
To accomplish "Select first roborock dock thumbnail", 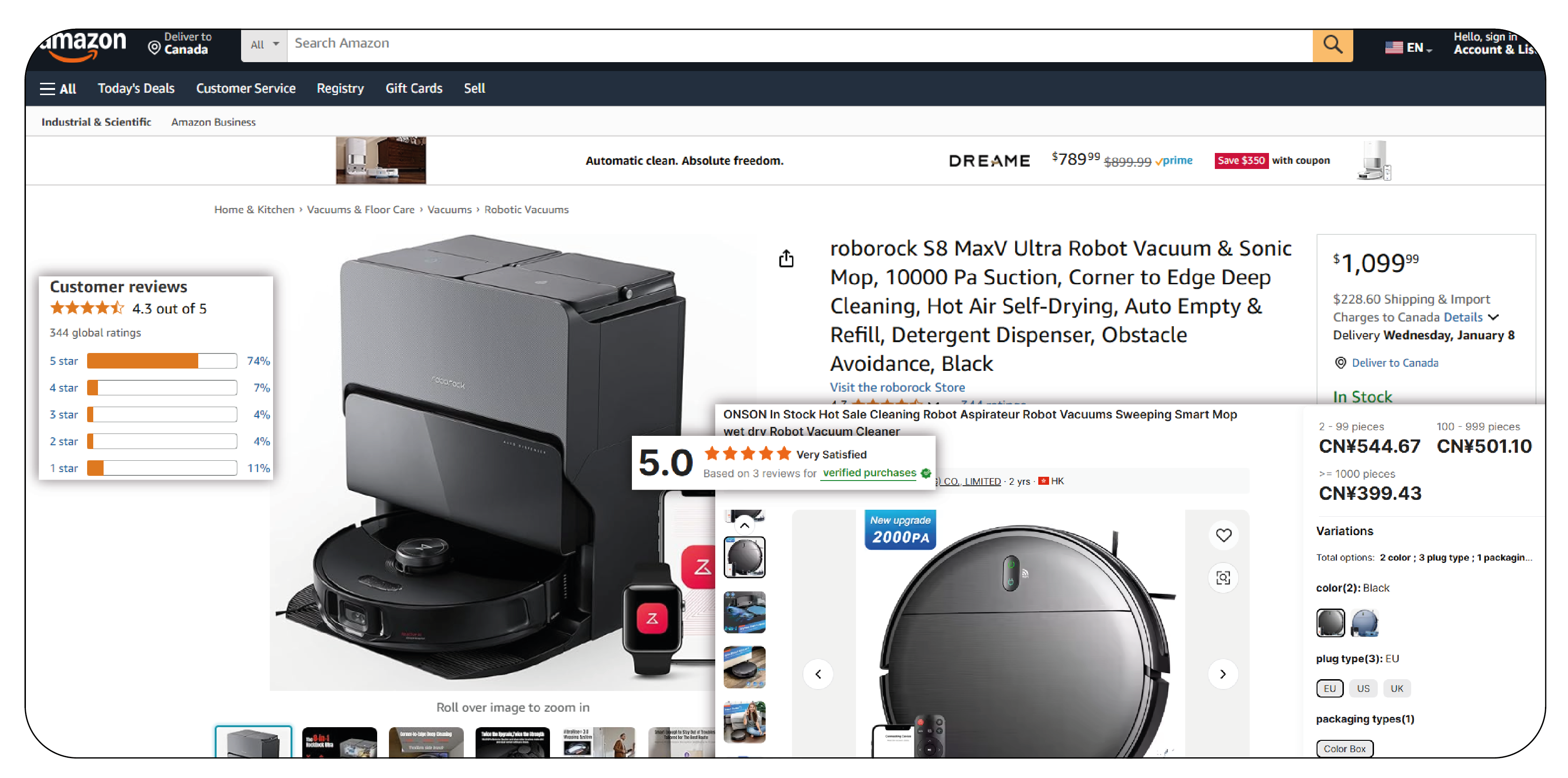I will tap(253, 741).
